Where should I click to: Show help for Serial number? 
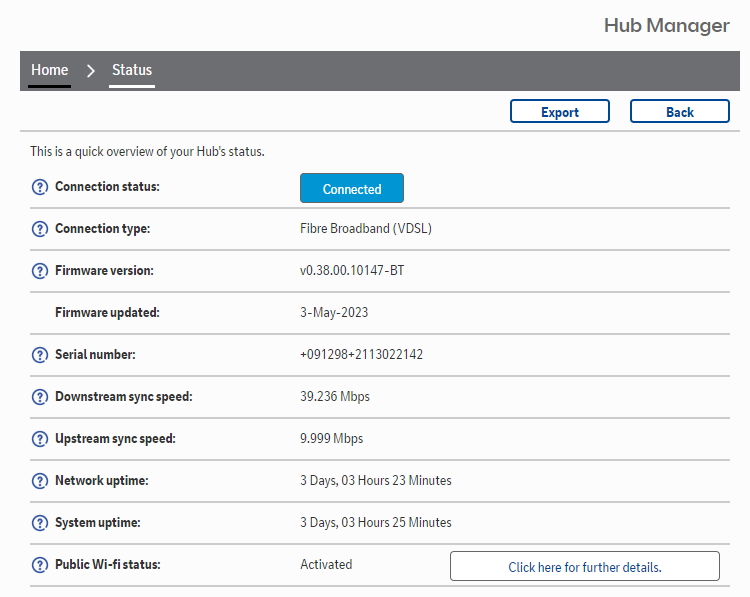coord(40,355)
